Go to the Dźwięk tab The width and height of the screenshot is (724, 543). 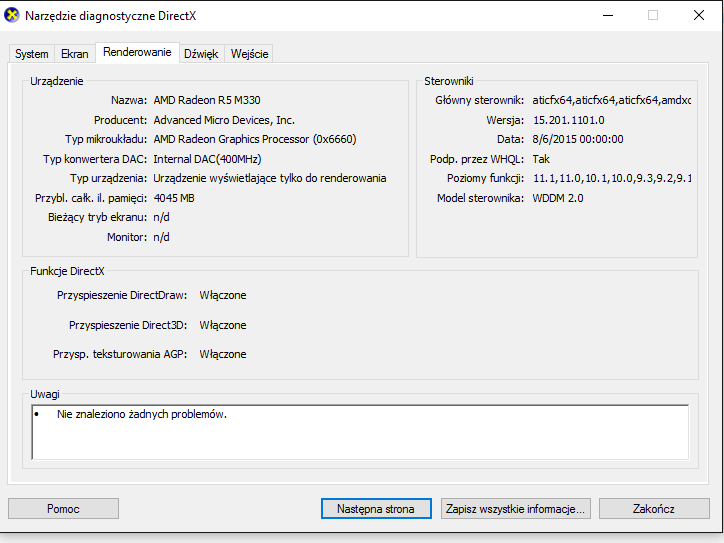(x=201, y=54)
